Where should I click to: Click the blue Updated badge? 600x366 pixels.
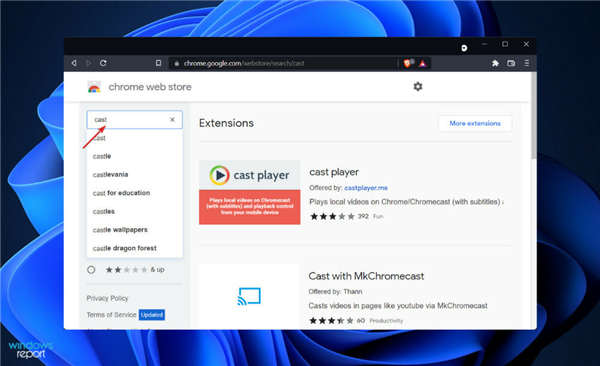[x=152, y=315]
